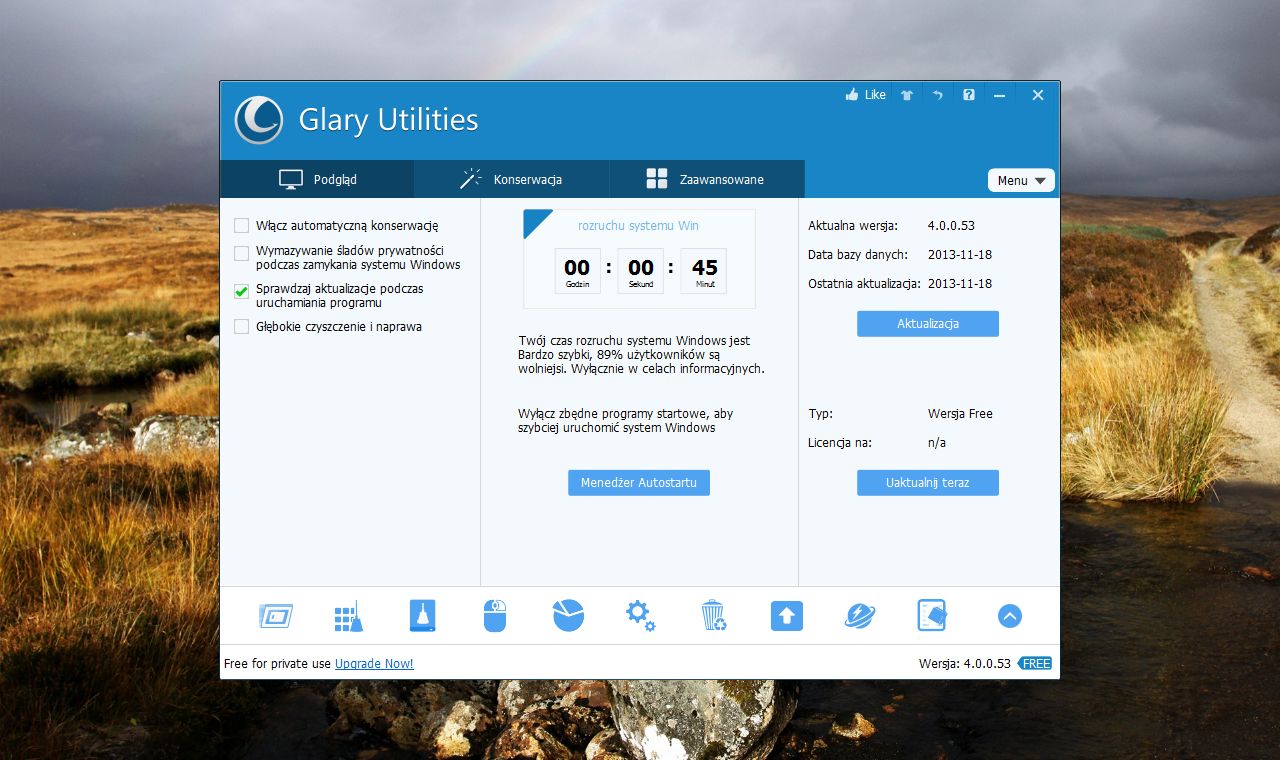This screenshot has width=1280, height=760.
Task: Open the skin chooser T-shirt icon
Action: (x=907, y=95)
